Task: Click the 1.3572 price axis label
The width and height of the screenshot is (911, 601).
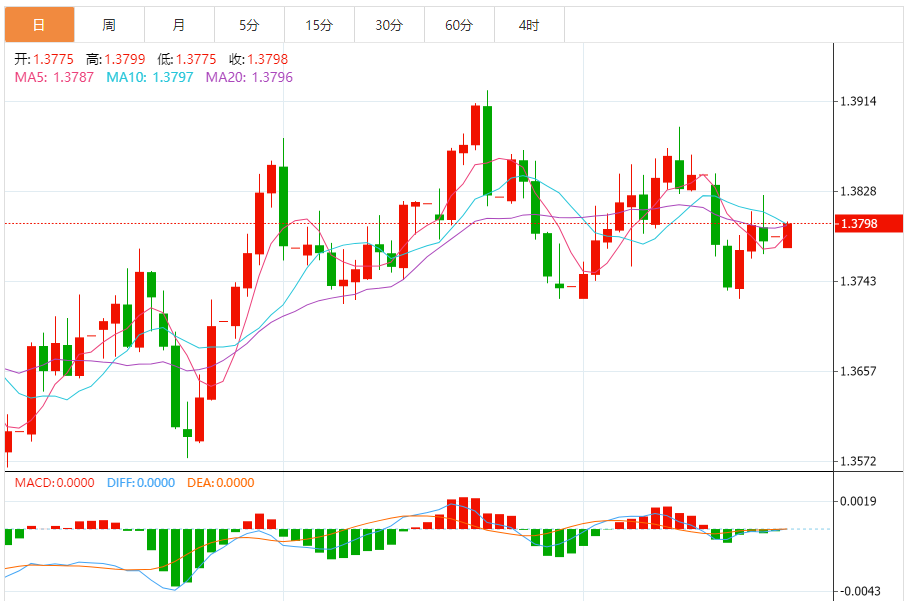Action: (x=858, y=462)
